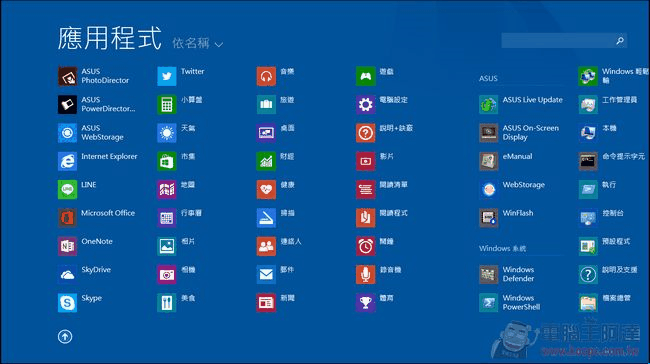Open PC settings (電腦設定)
Screen dimensions: 650x364
[382, 104]
